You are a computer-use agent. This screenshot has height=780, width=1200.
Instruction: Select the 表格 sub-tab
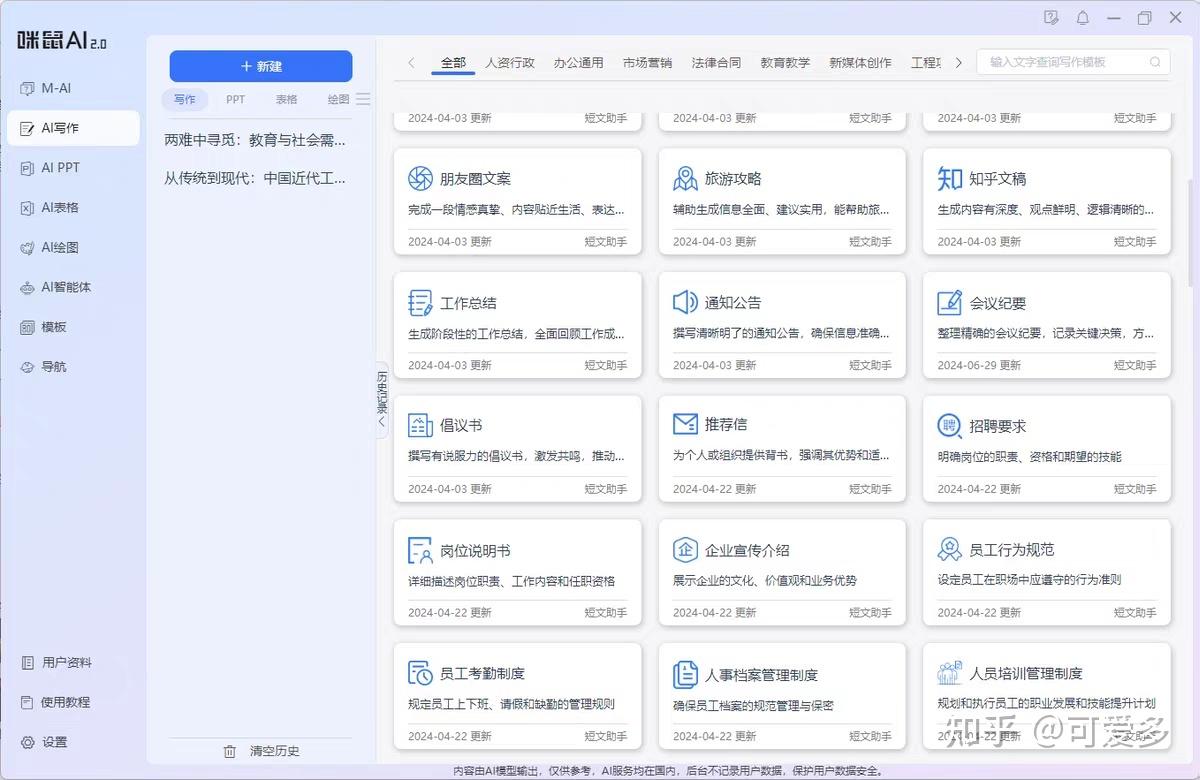[x=286, y=99]
